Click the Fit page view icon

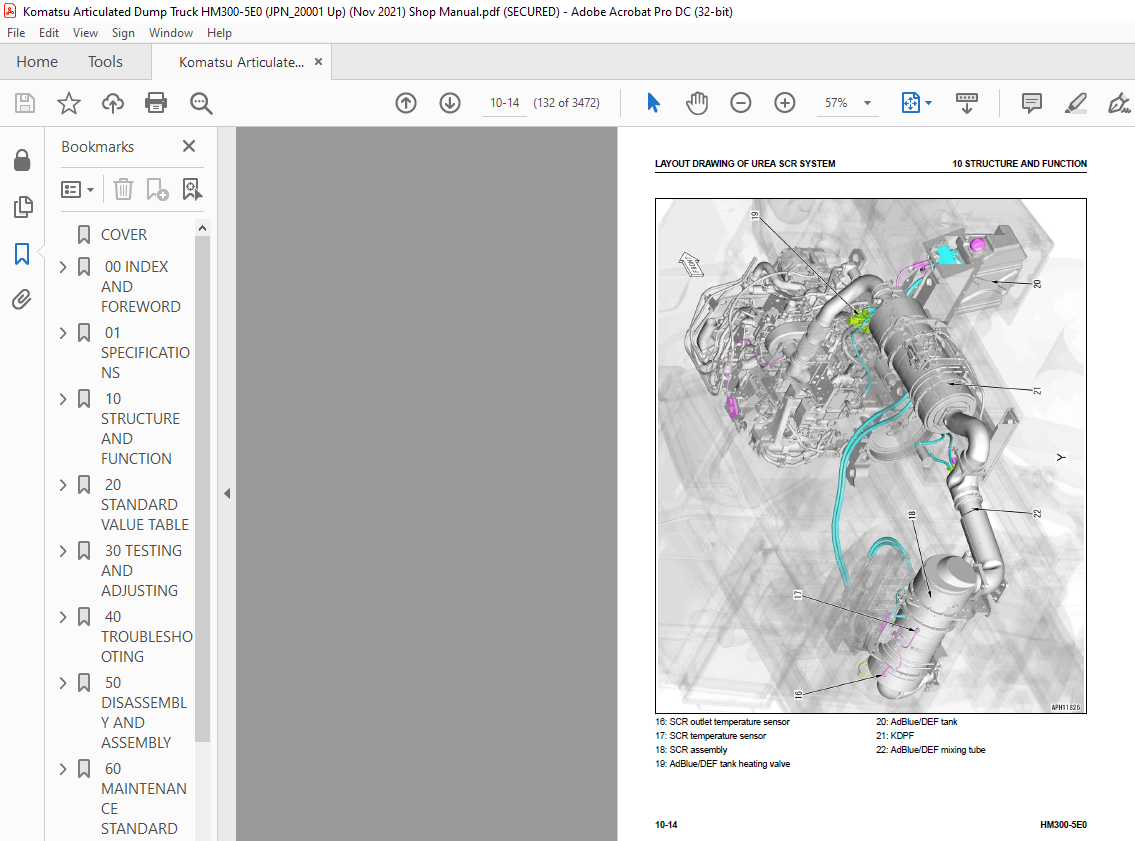(x=911, y=103)
